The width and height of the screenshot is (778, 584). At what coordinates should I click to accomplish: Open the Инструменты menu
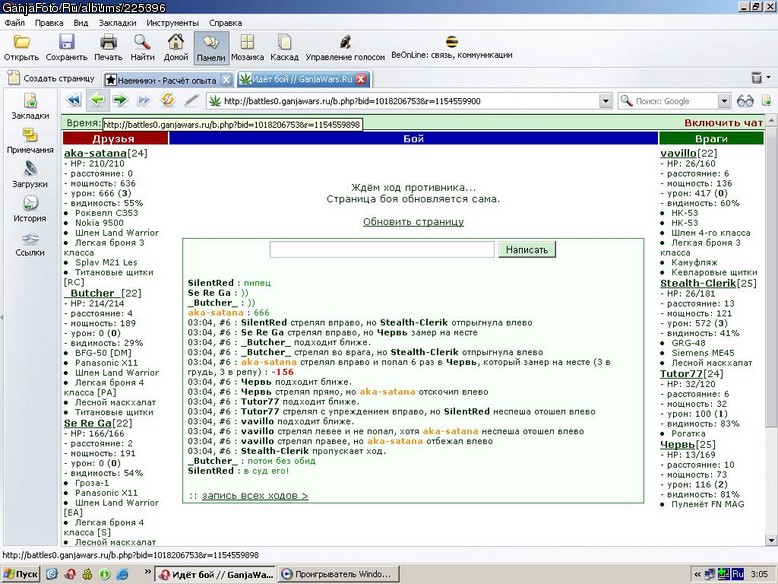172,23
